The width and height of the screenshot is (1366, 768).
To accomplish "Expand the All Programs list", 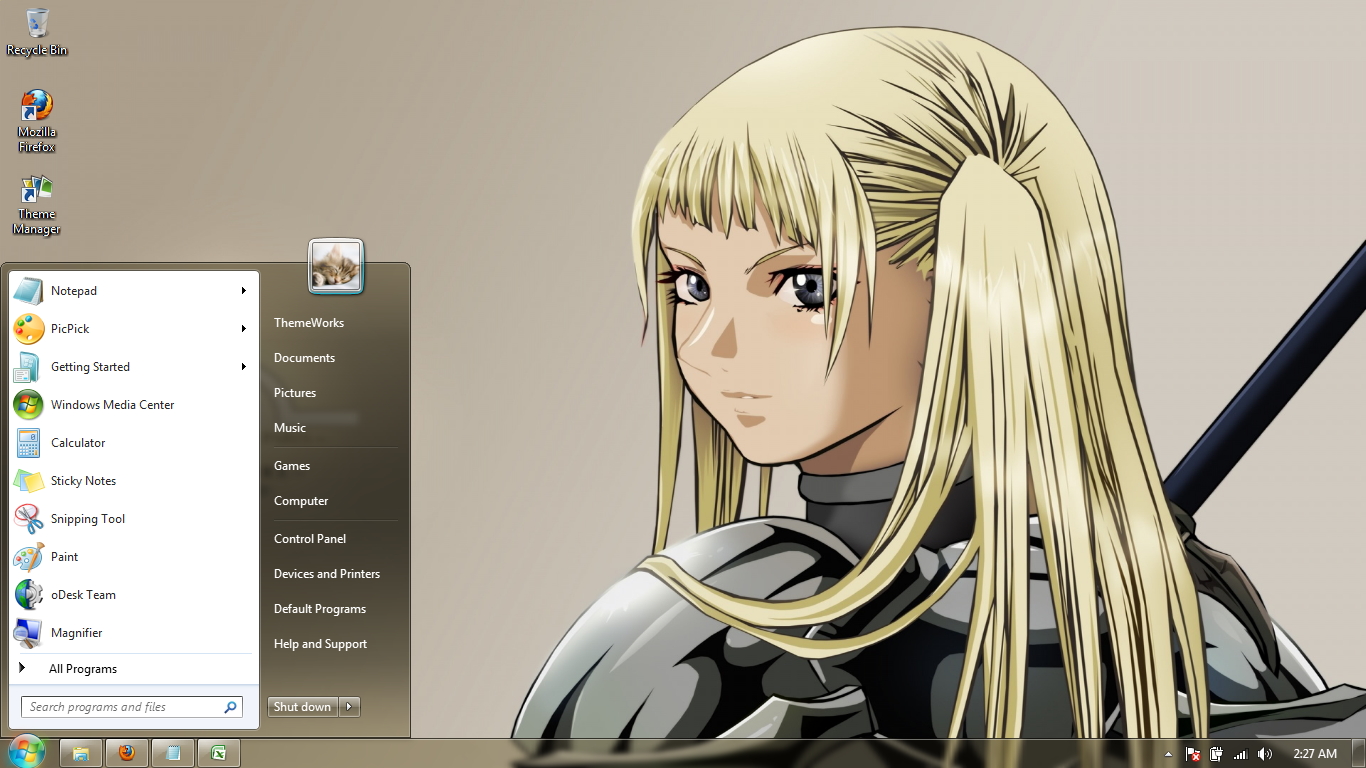I will pyautogui.click(x=83, y=668).
